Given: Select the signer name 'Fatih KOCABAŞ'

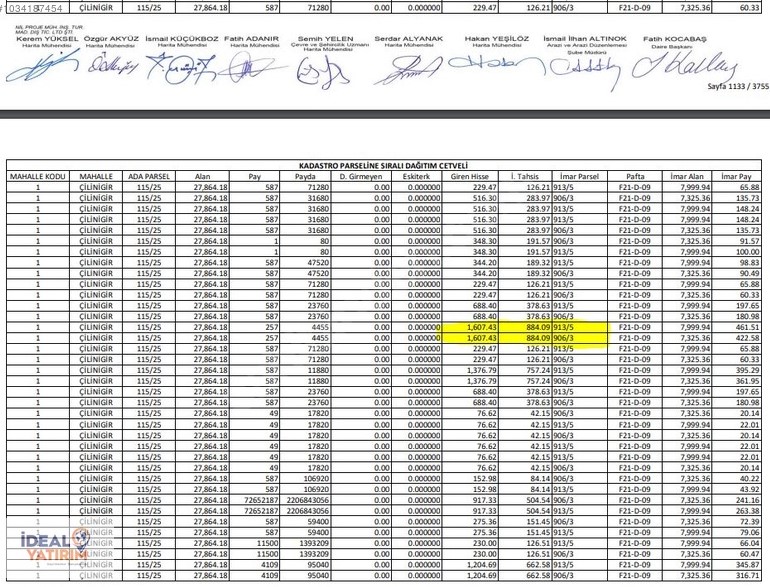Looking at the screenshot, I should [675, 39].
